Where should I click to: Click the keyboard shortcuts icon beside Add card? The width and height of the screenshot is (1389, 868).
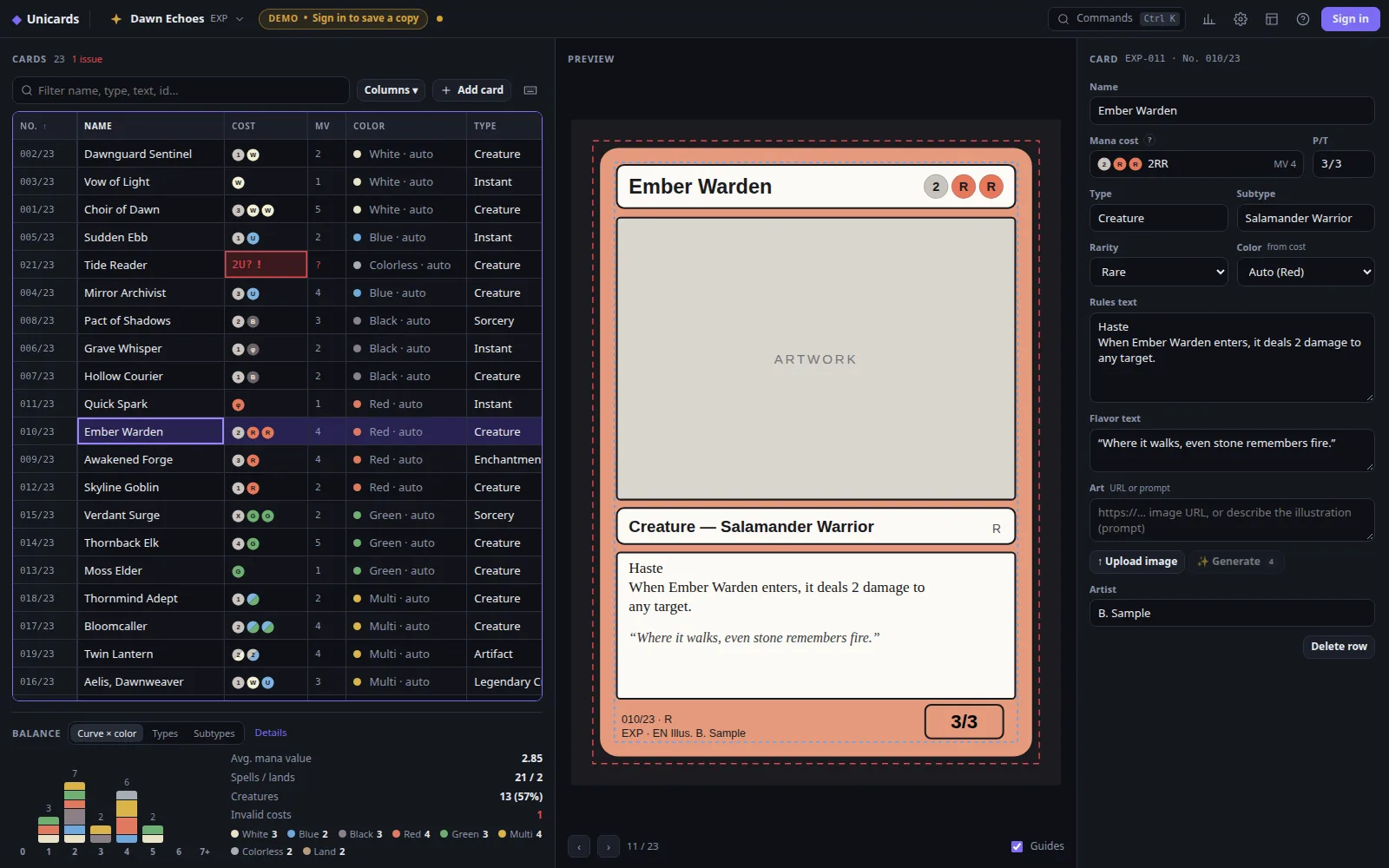530,90
